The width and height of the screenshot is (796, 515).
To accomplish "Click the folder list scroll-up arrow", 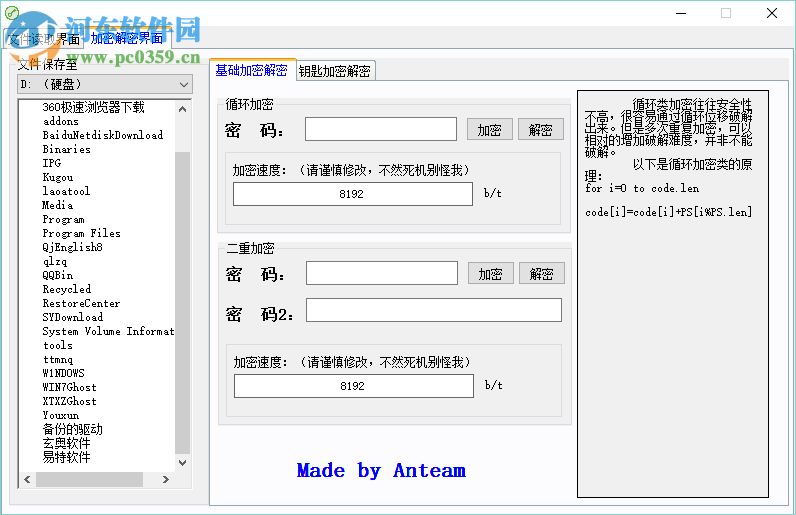I will (x=183, y=108).
